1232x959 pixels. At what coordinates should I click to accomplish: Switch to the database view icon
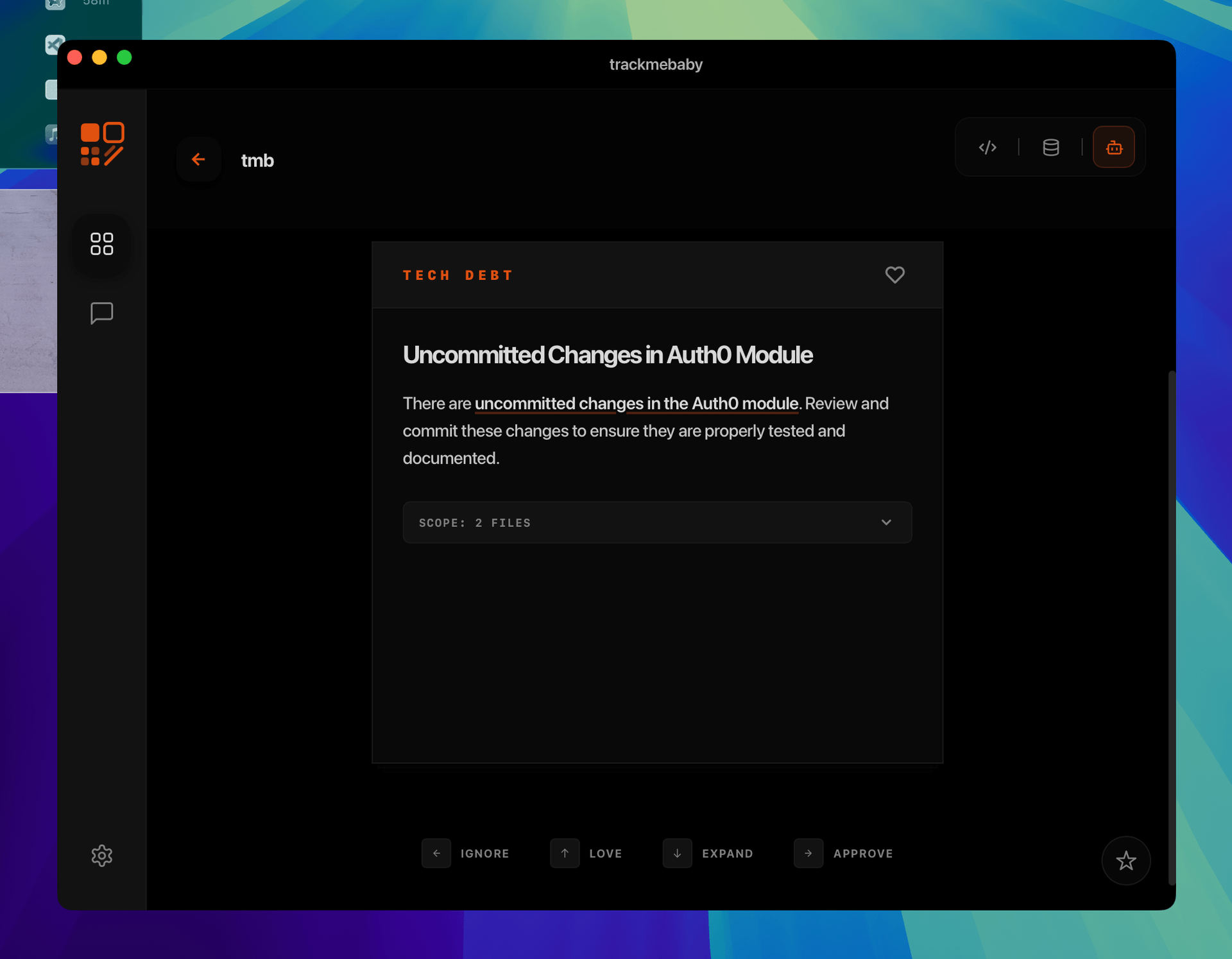pyautogui.click(x=1050, y=148)
